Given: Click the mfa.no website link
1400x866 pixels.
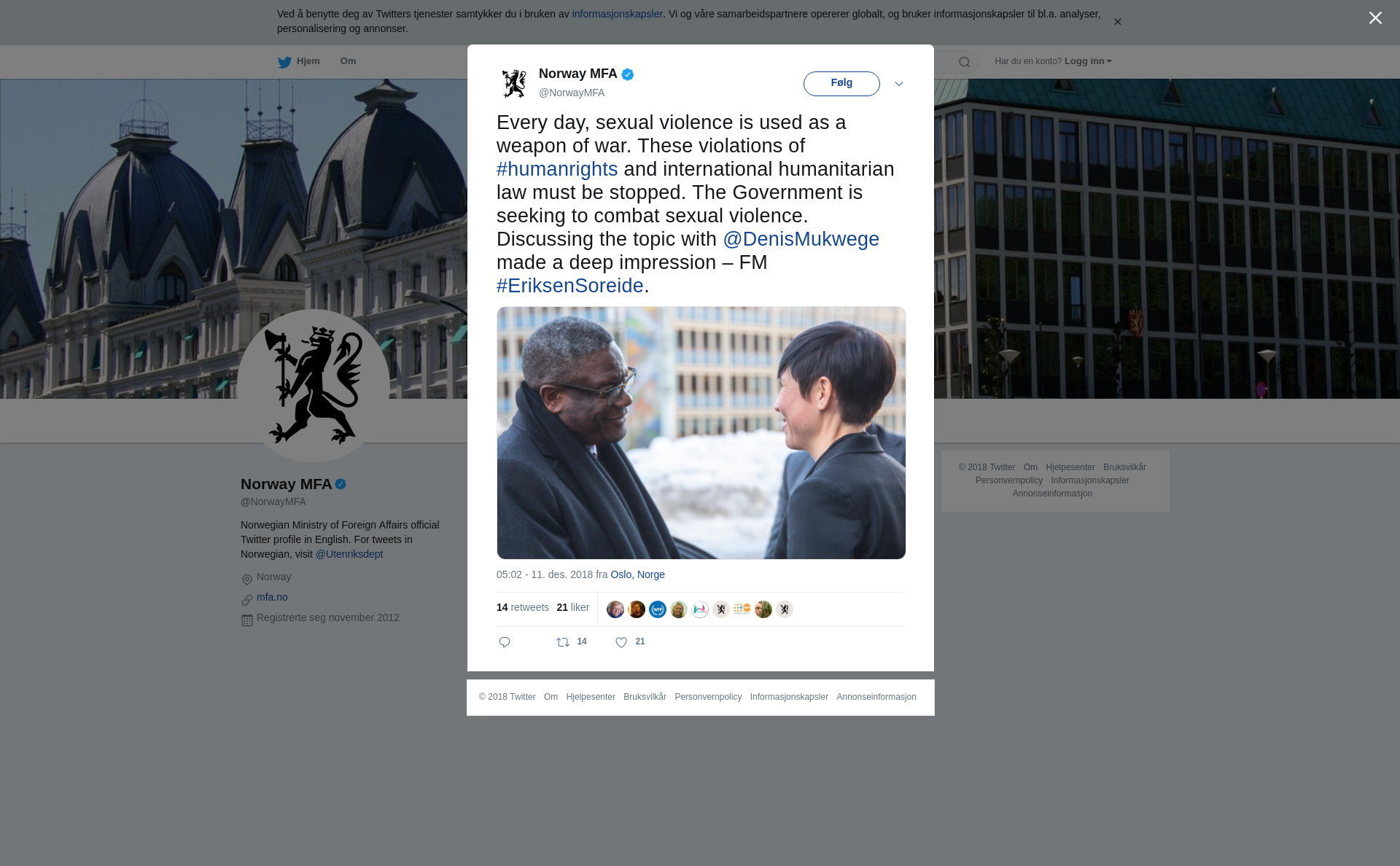Looking at the screenshot, I should (272, 597).
